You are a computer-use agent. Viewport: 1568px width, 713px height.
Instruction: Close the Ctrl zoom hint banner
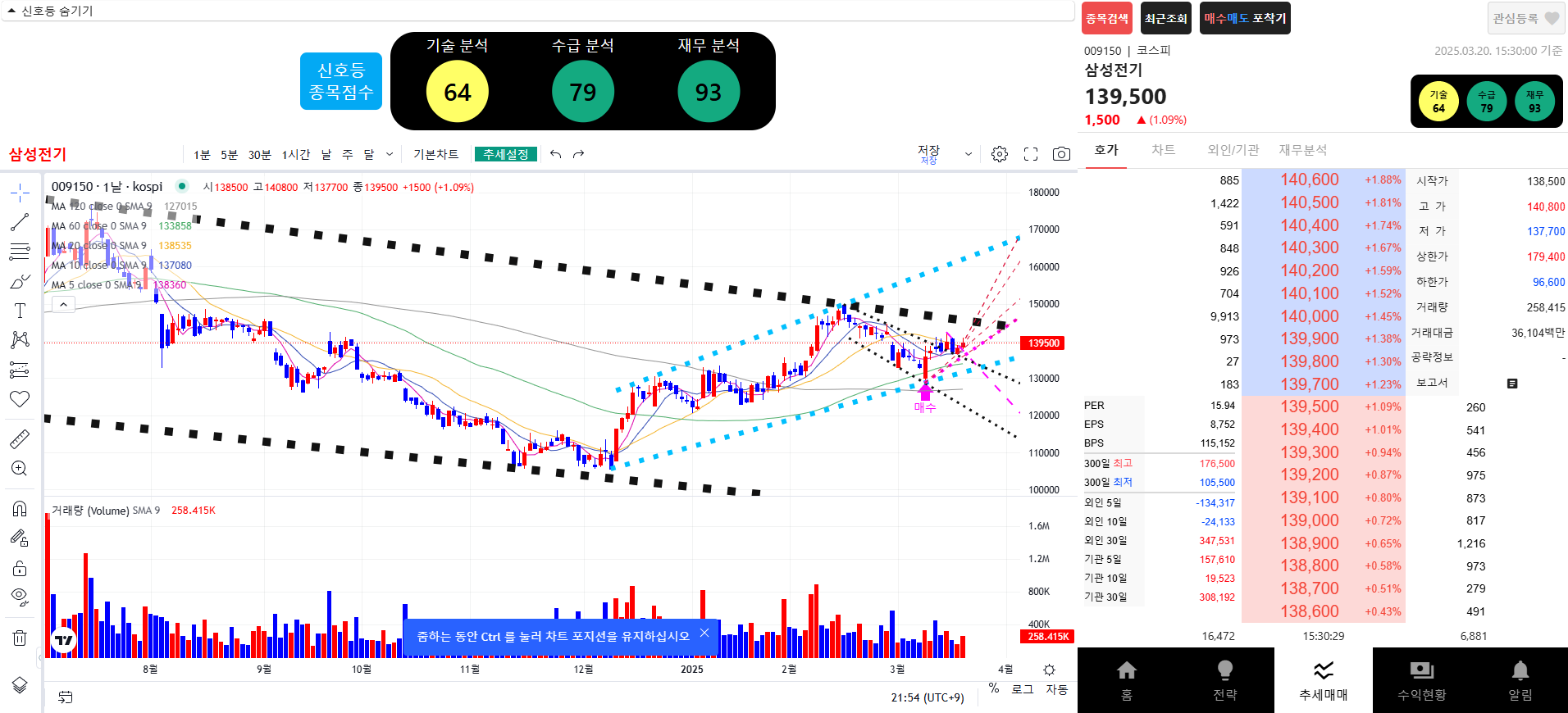(704, 634)
